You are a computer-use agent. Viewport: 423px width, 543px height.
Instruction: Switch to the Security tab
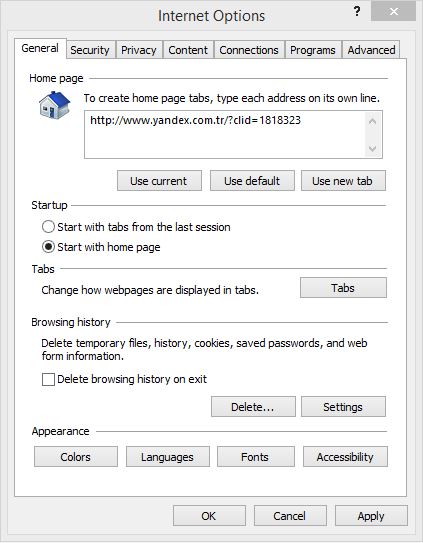coord(90,50)
